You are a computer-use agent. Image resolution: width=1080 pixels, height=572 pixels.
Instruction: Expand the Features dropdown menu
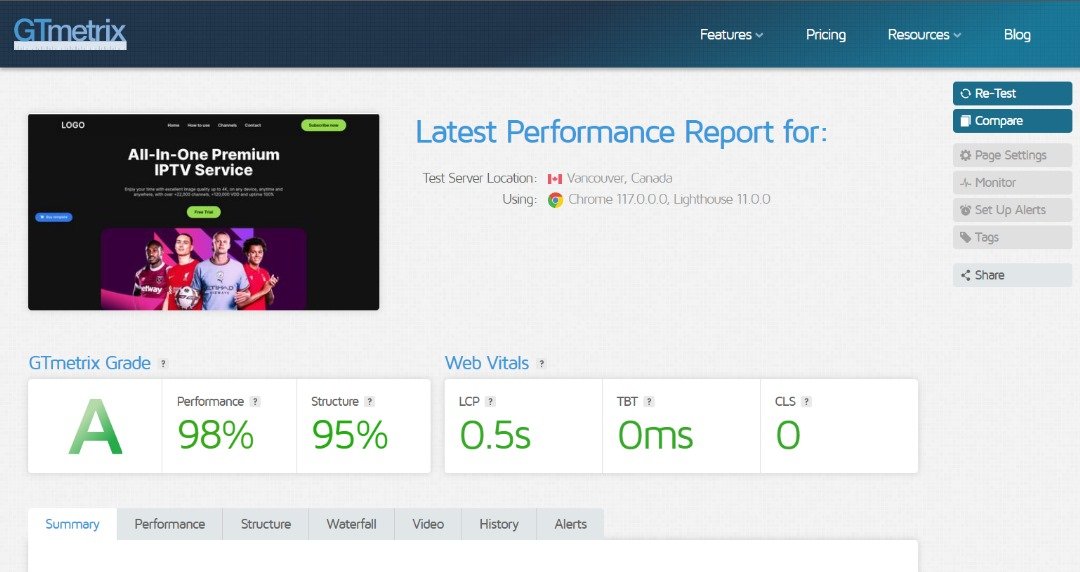coord(731,35)
